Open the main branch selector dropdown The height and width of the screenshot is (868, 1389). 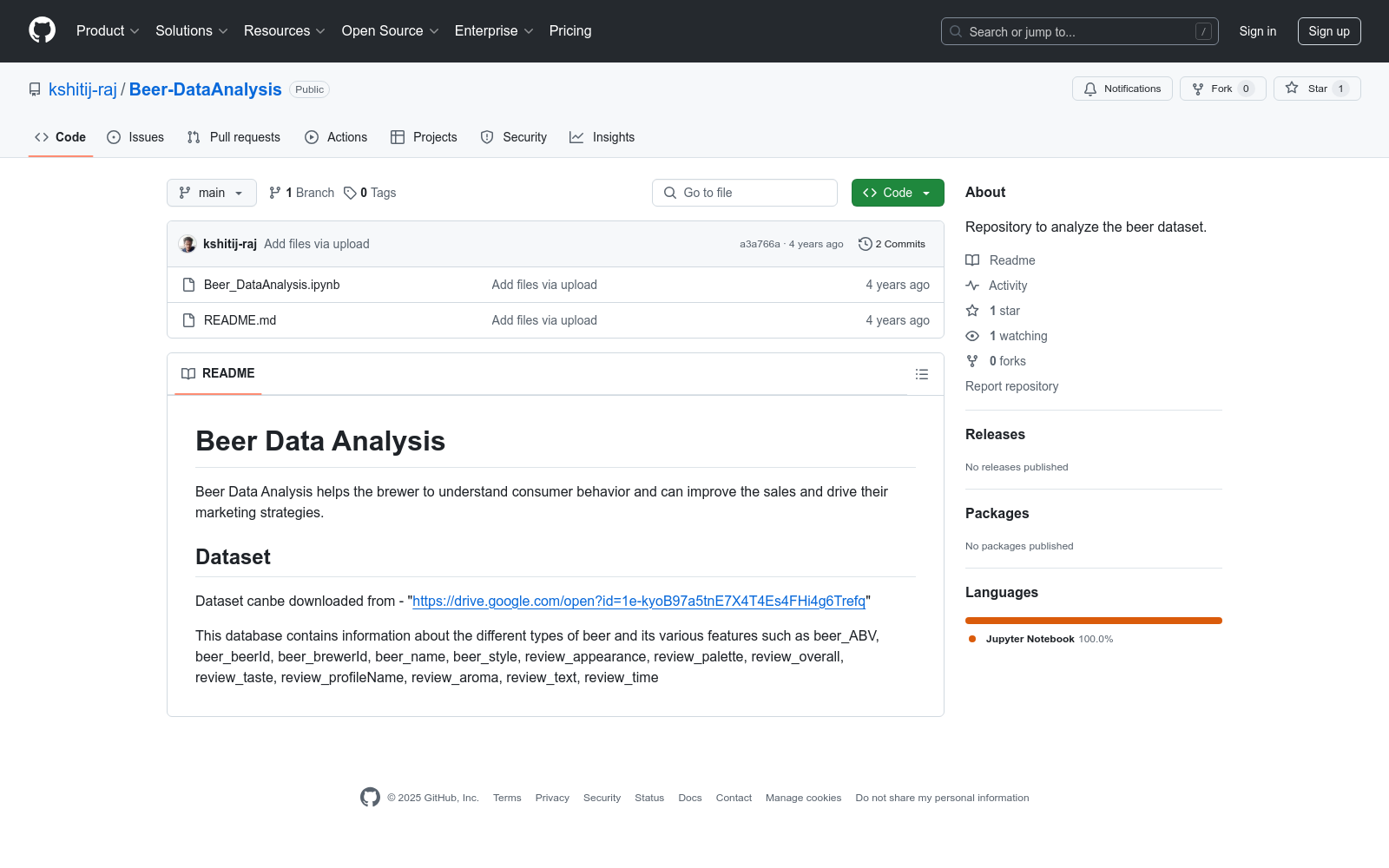coord(211,193)
